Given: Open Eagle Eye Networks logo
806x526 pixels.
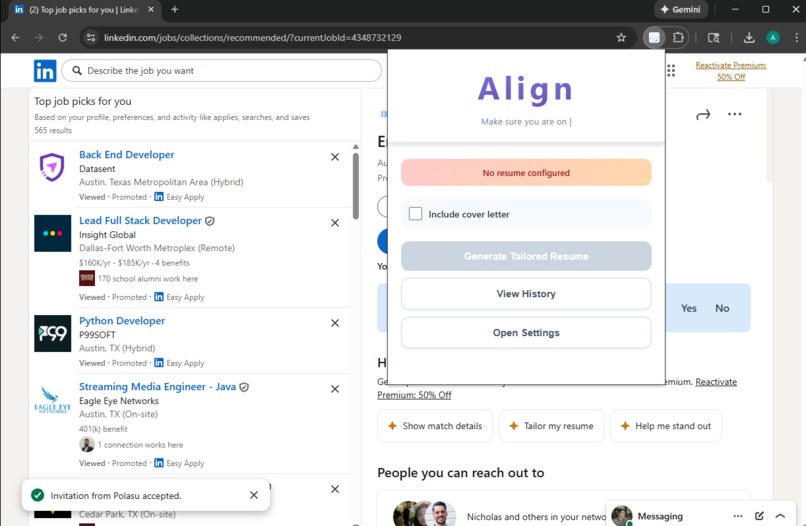Looking at the screenshot, I should [x=52, y=400].
